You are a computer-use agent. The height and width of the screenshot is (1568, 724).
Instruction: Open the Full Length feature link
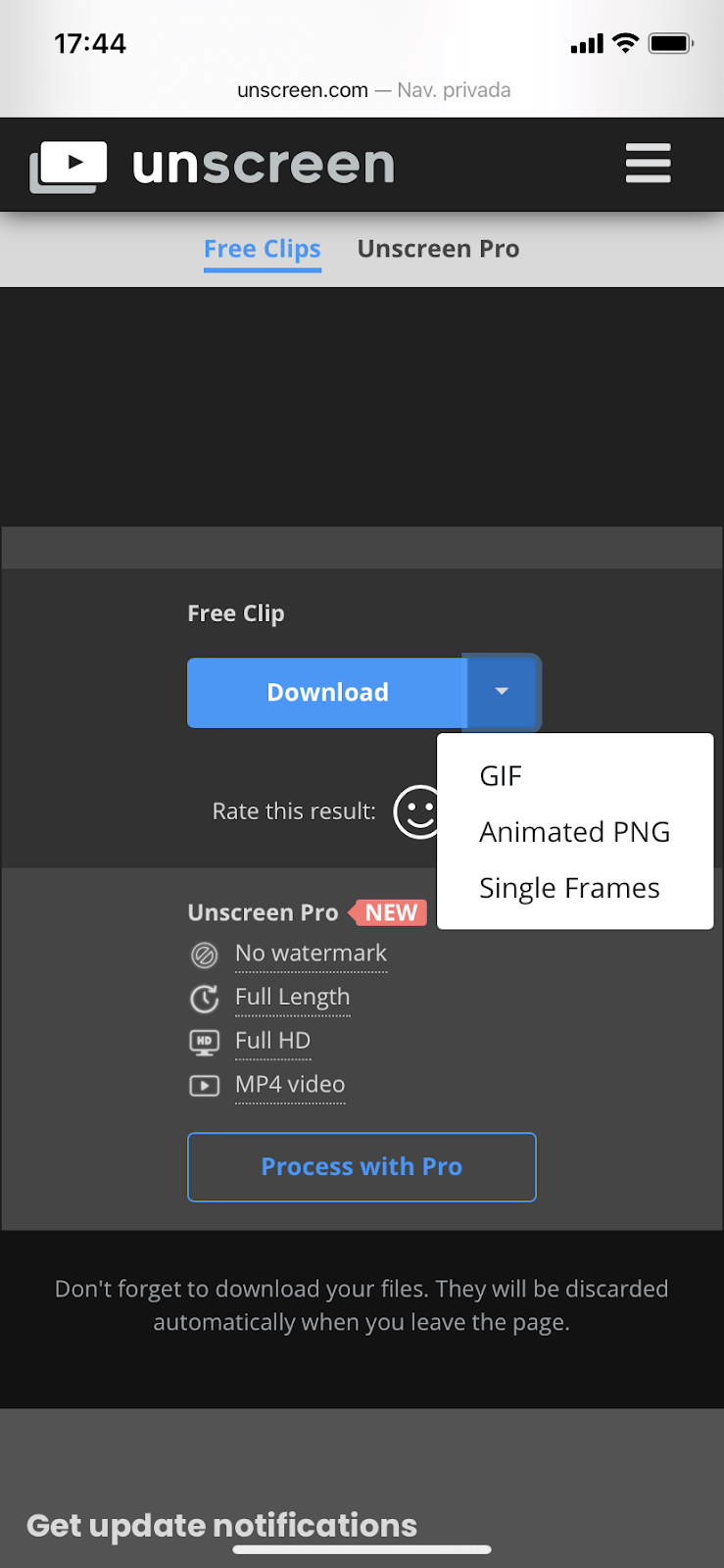(292, 997)
